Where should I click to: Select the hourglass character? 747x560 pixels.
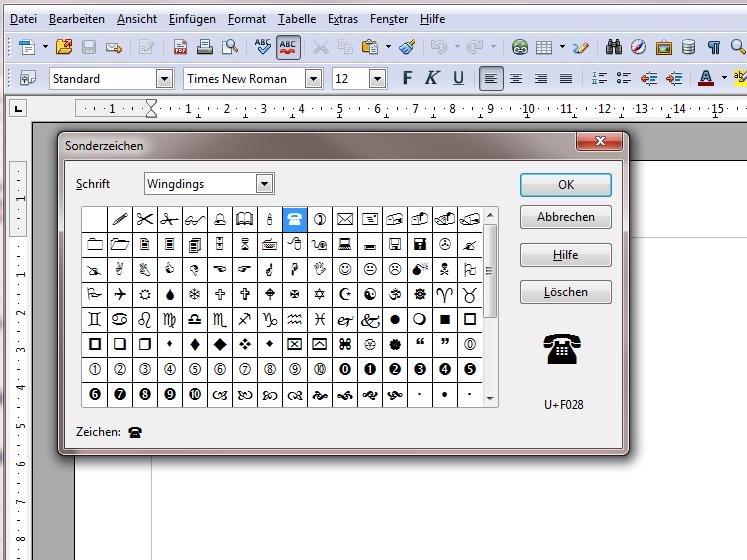click(x=245, y=244)
